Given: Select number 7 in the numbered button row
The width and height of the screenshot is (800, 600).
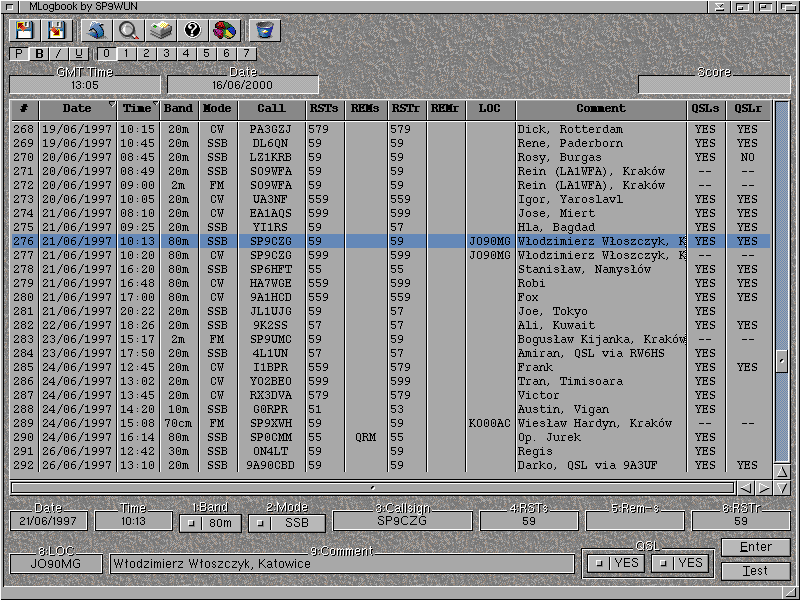Looking at the screenshot, I should click(x=246, y=54).
